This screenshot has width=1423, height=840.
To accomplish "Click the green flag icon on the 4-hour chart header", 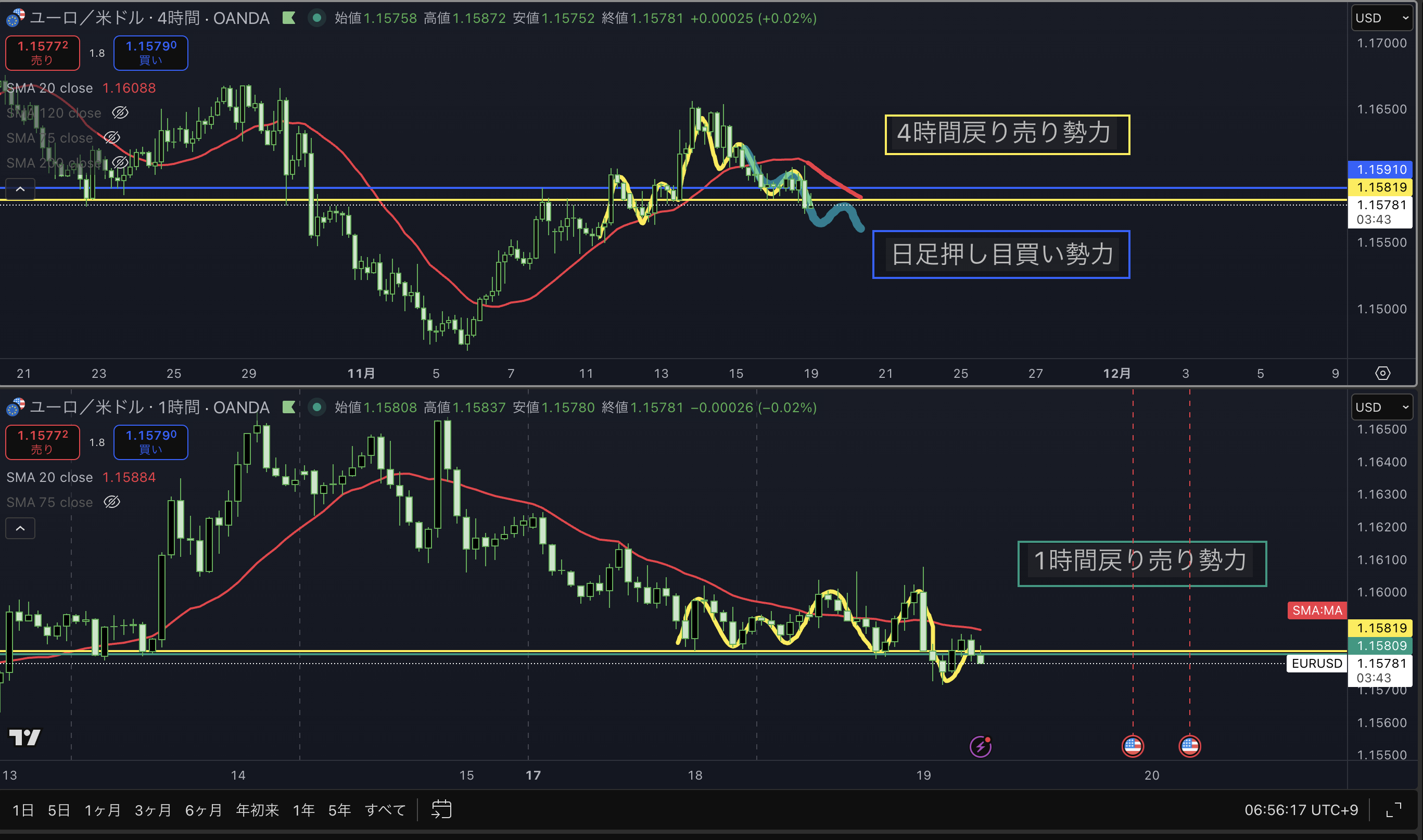I will click(x=289, y=18).
